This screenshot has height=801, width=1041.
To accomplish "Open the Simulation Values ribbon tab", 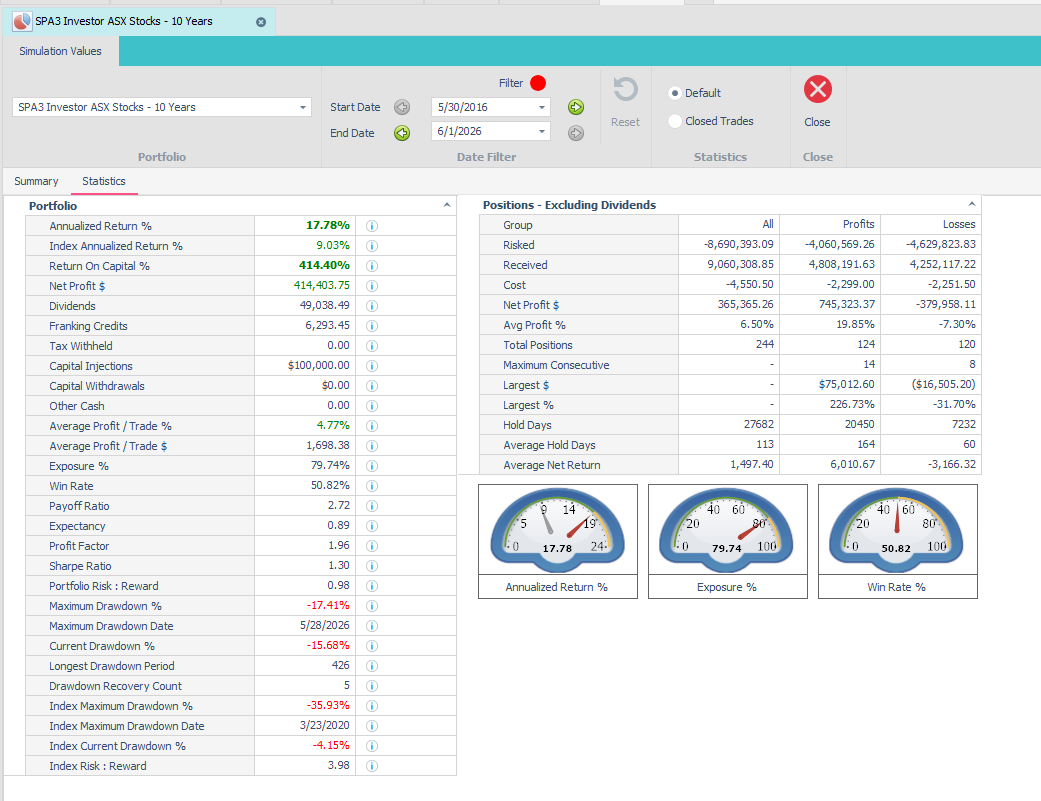I will point(60,51).
